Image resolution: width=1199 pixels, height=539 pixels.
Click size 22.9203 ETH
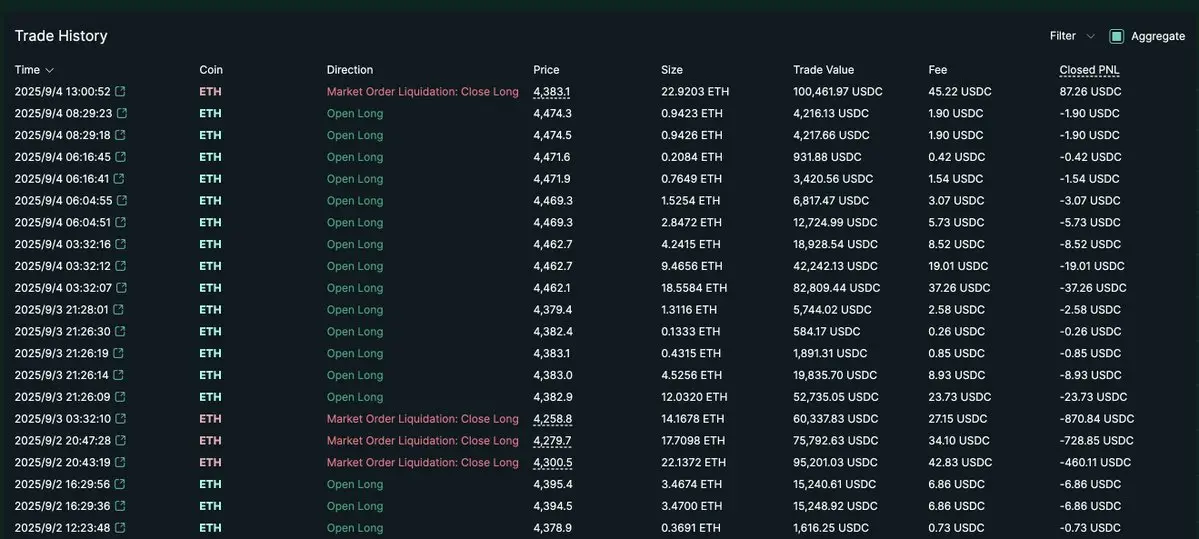tap(695, 92)
